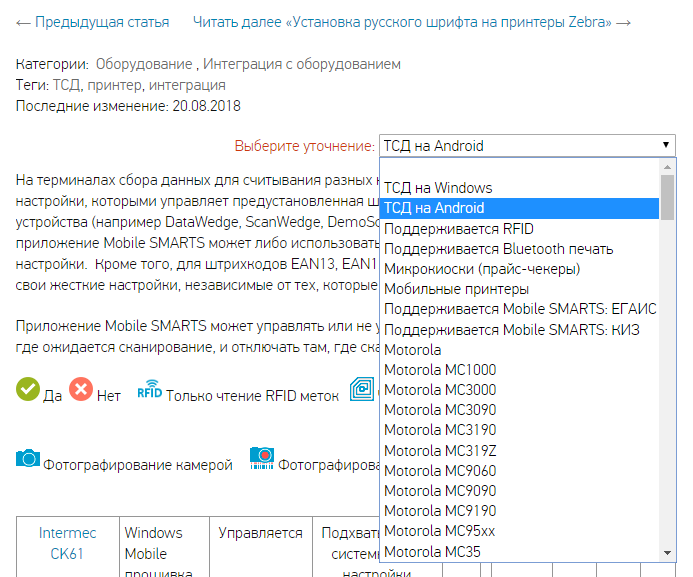The width and height of the screenshot is (693, 577).
Task: Click the 'Windows Mobile' table cell
Action: [x=164, y=547]
